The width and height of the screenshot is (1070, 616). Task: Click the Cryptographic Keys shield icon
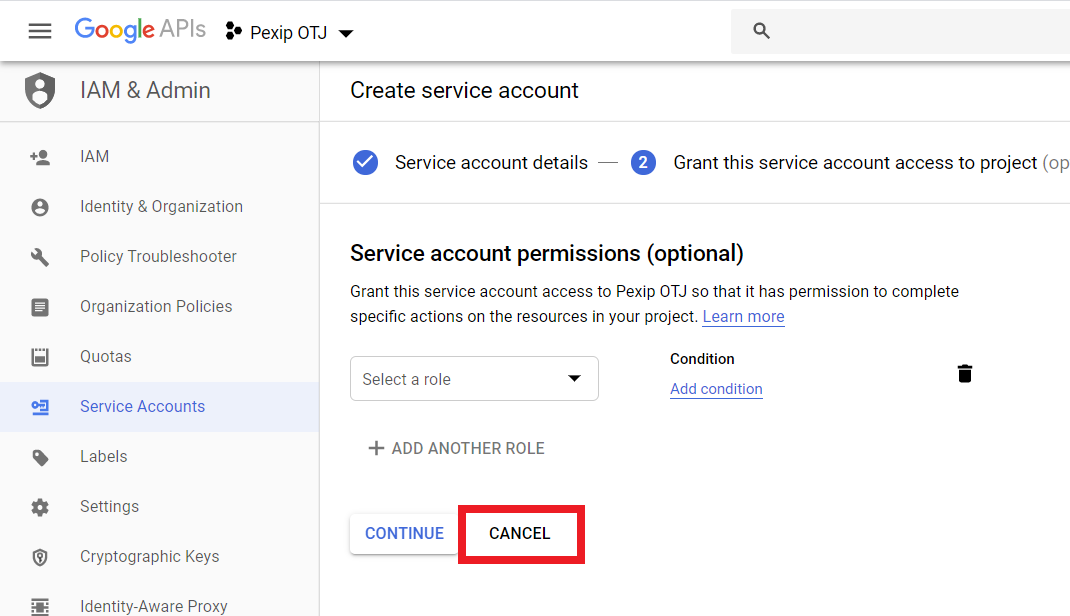(x=40, y=557)
